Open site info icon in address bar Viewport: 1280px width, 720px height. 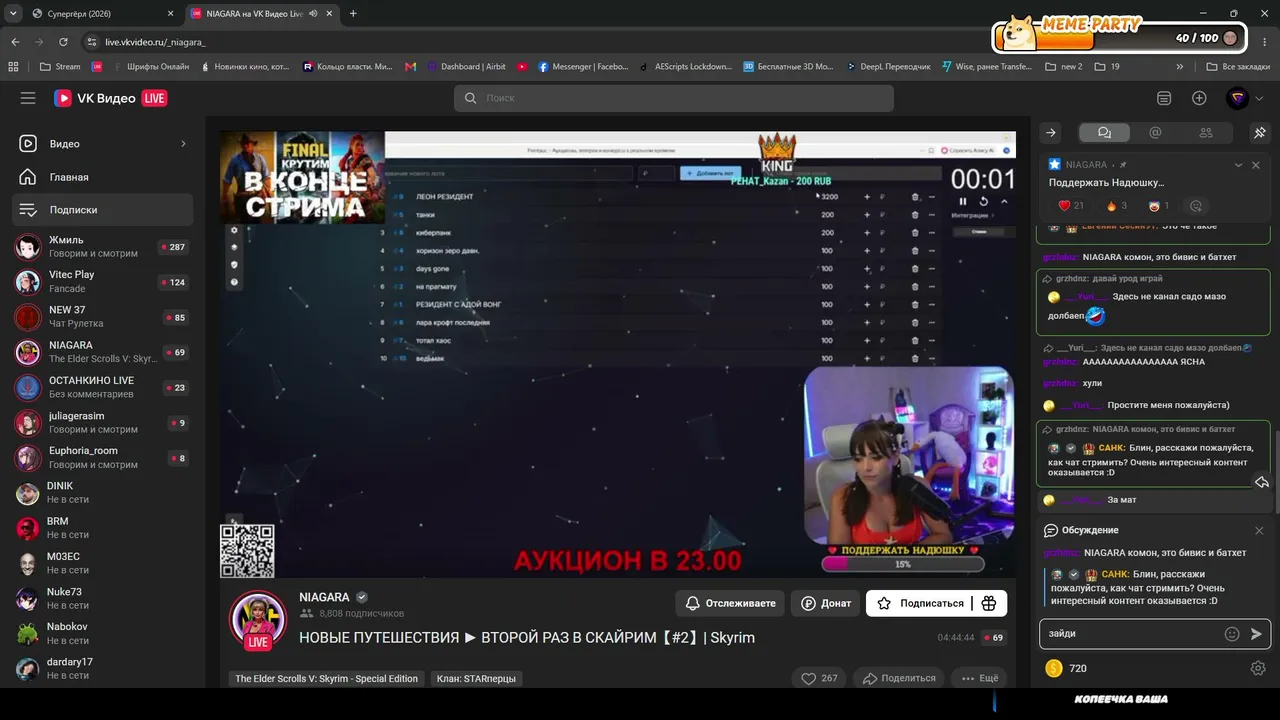point(92,42)
